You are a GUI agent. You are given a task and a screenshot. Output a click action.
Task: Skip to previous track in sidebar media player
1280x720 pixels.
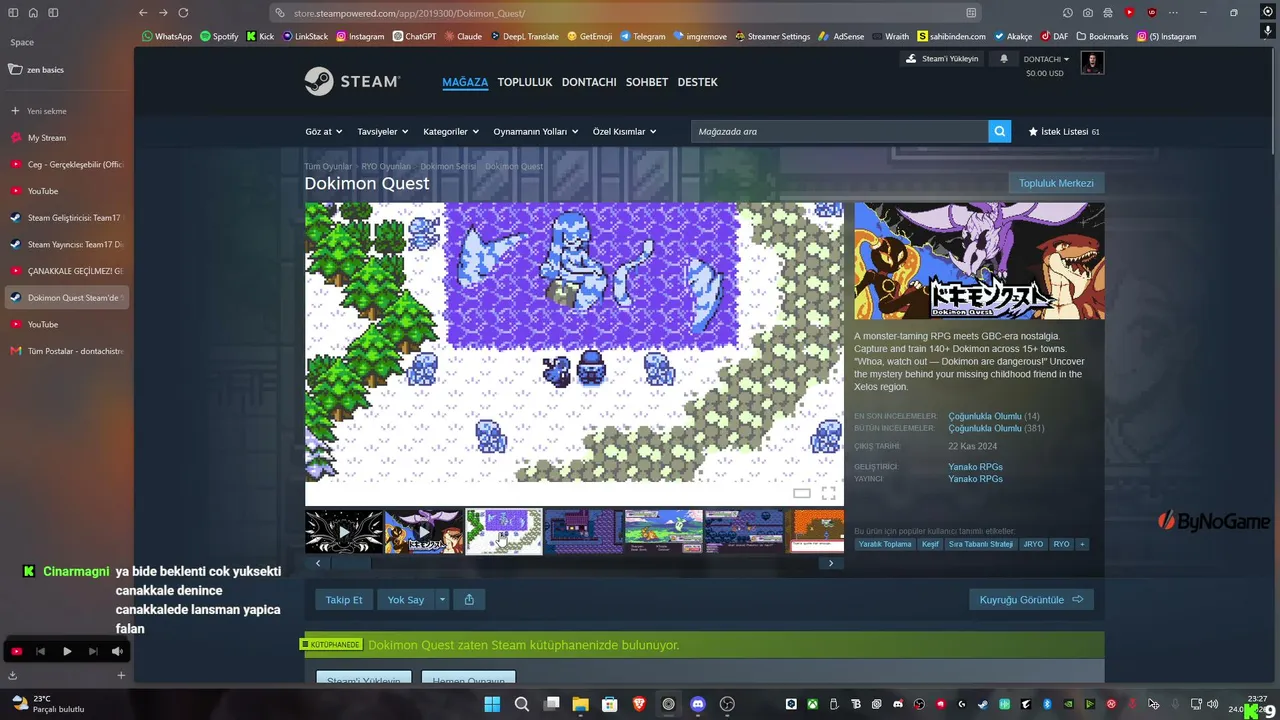tap(41, 651)
